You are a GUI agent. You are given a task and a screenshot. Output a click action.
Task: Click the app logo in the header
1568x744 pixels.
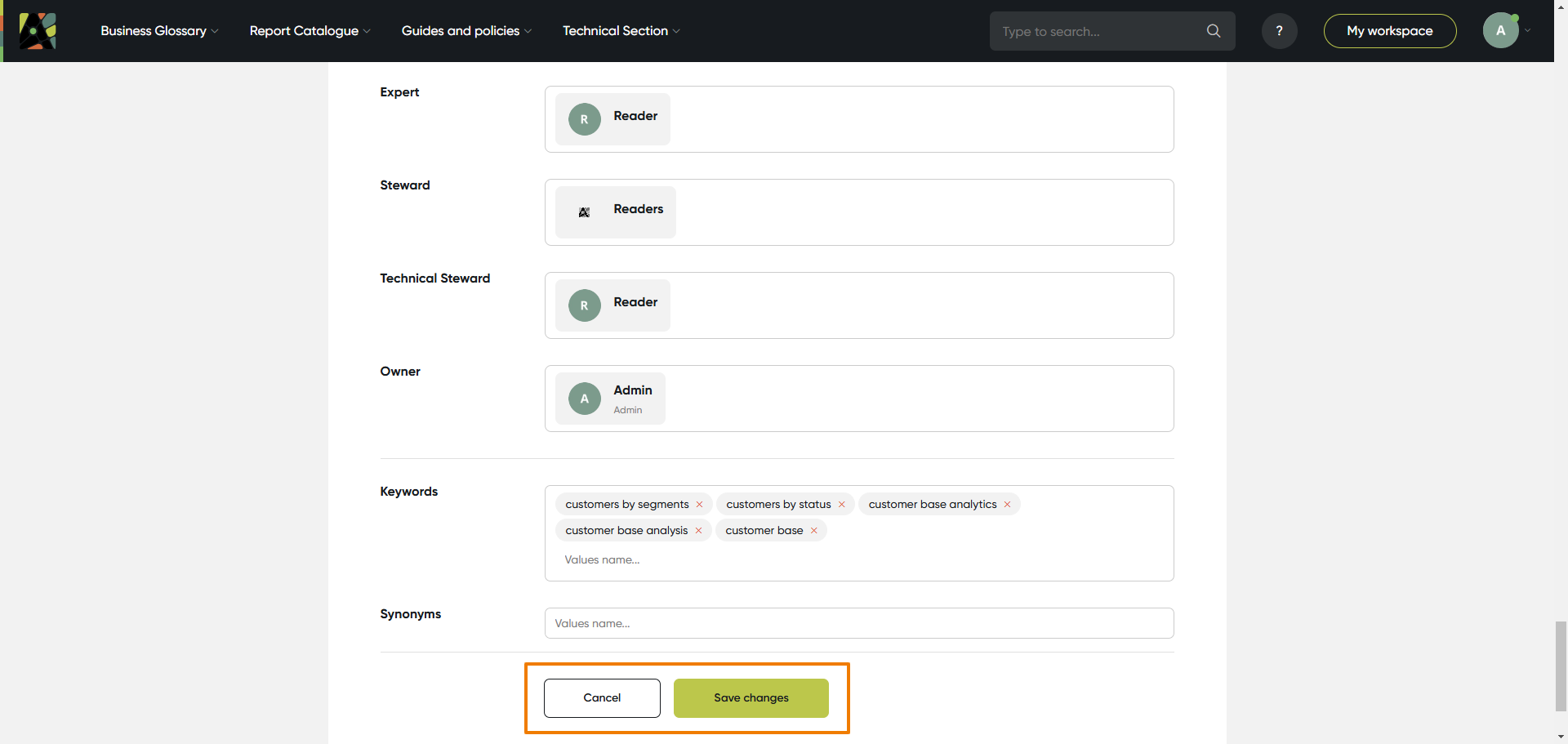pyautogui.click(x=38, y=31)
